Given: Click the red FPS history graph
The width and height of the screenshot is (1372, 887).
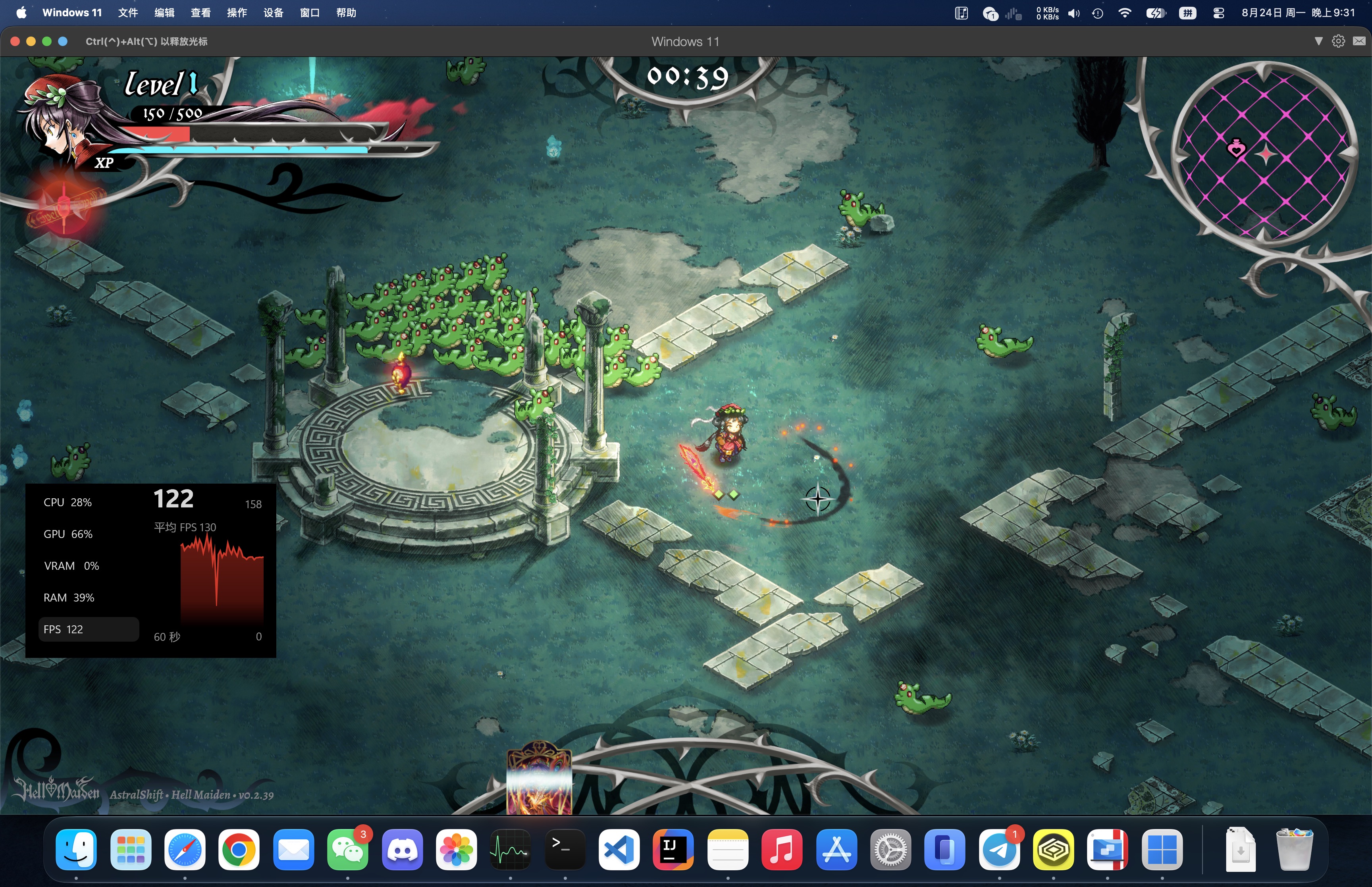Looking at the screenshot, I should 222,579.
